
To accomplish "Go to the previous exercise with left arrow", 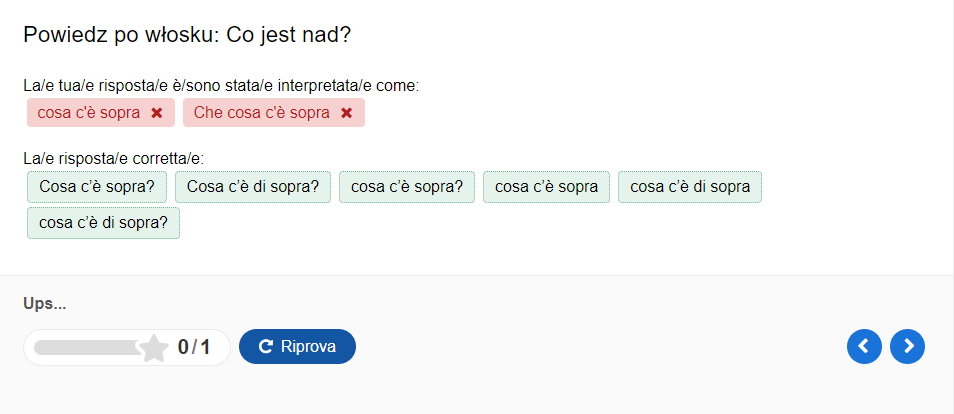I will coord(864,346).
